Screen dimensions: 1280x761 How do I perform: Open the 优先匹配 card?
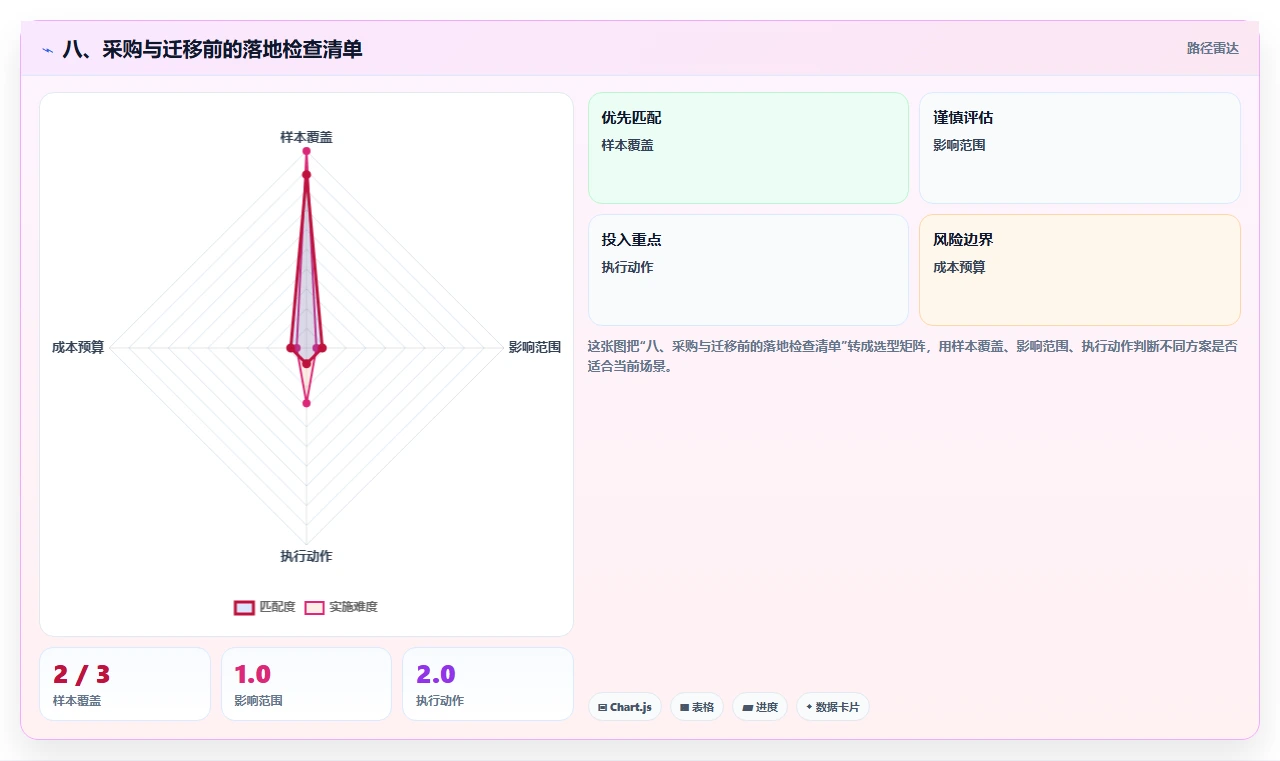[748, 148]
